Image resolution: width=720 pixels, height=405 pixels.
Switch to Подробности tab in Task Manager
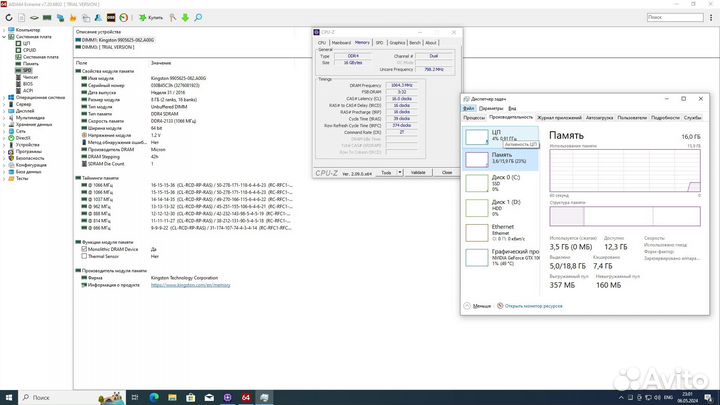665,118
